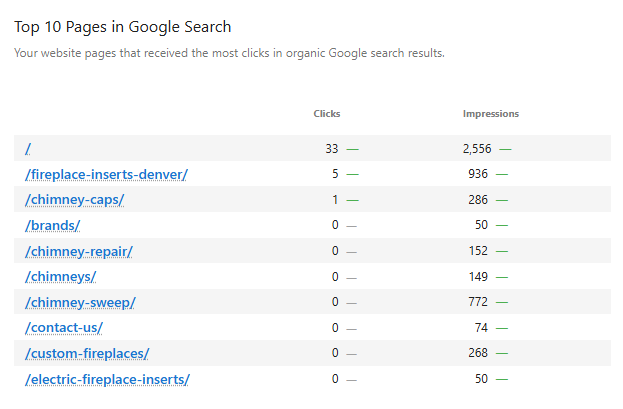Click the green trend dash beside 286 impressions
This screenshot has height=409, width=623.
[502, 200]
